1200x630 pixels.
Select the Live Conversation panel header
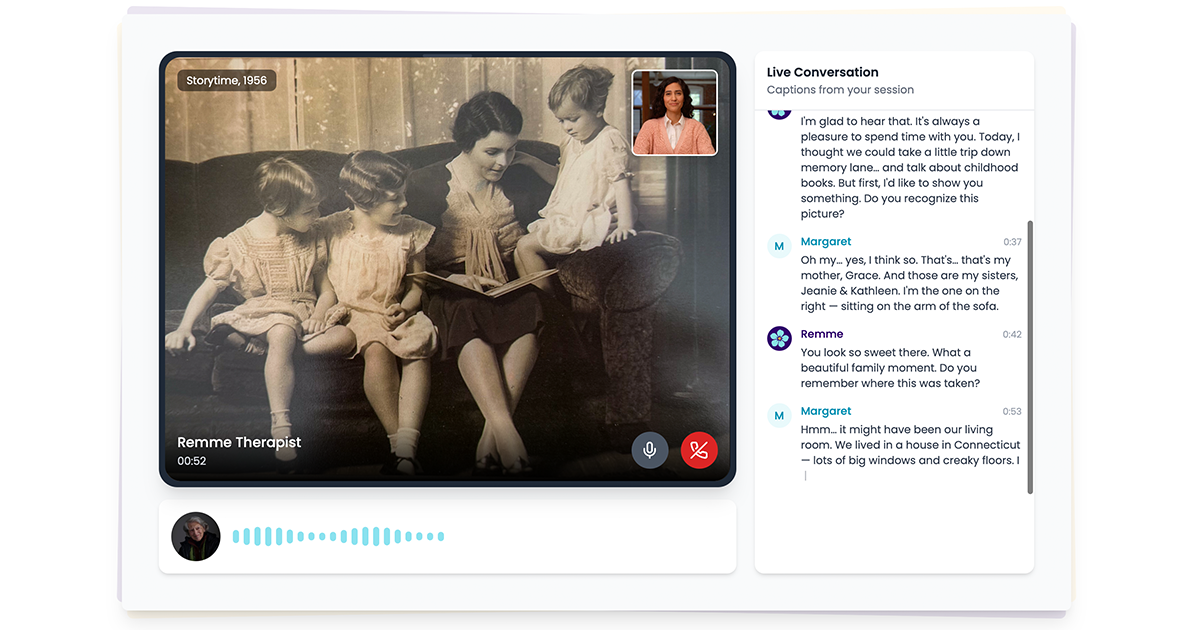(x=822, y=72)
